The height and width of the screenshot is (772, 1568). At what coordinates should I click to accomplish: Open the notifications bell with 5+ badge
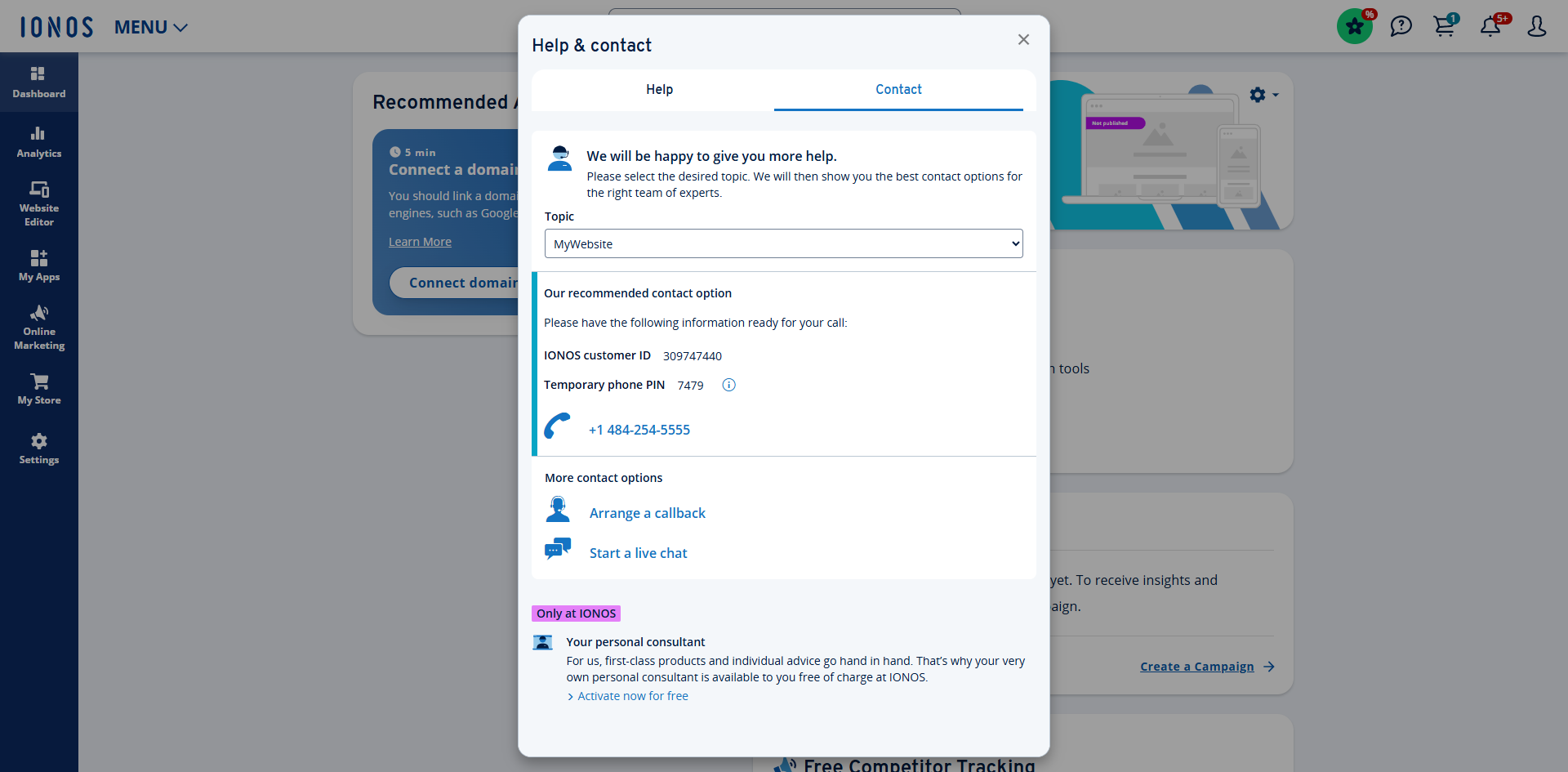click(x=1492, y=26)
